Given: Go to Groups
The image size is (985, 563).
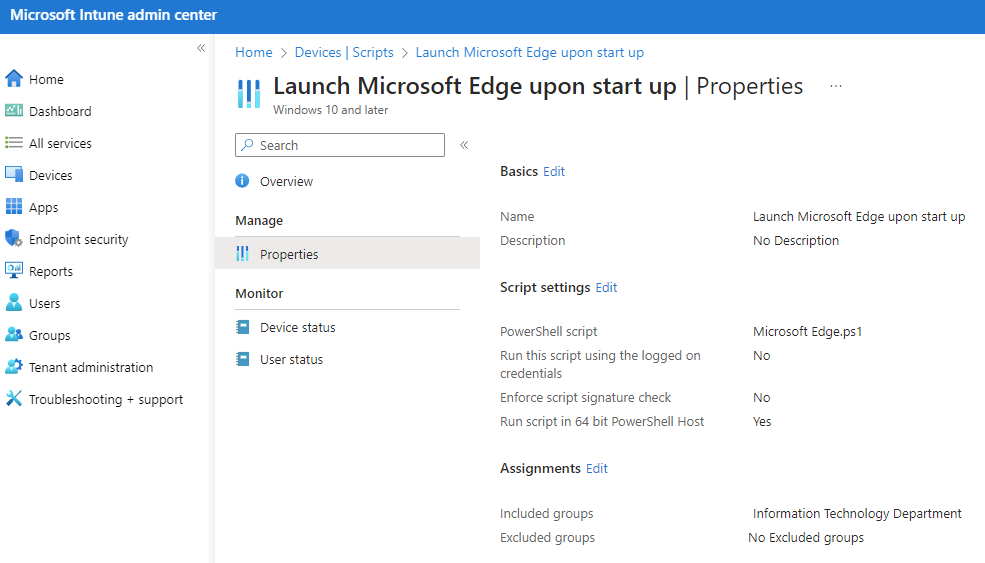Looking at the screenshot, I should click(49, 336).
